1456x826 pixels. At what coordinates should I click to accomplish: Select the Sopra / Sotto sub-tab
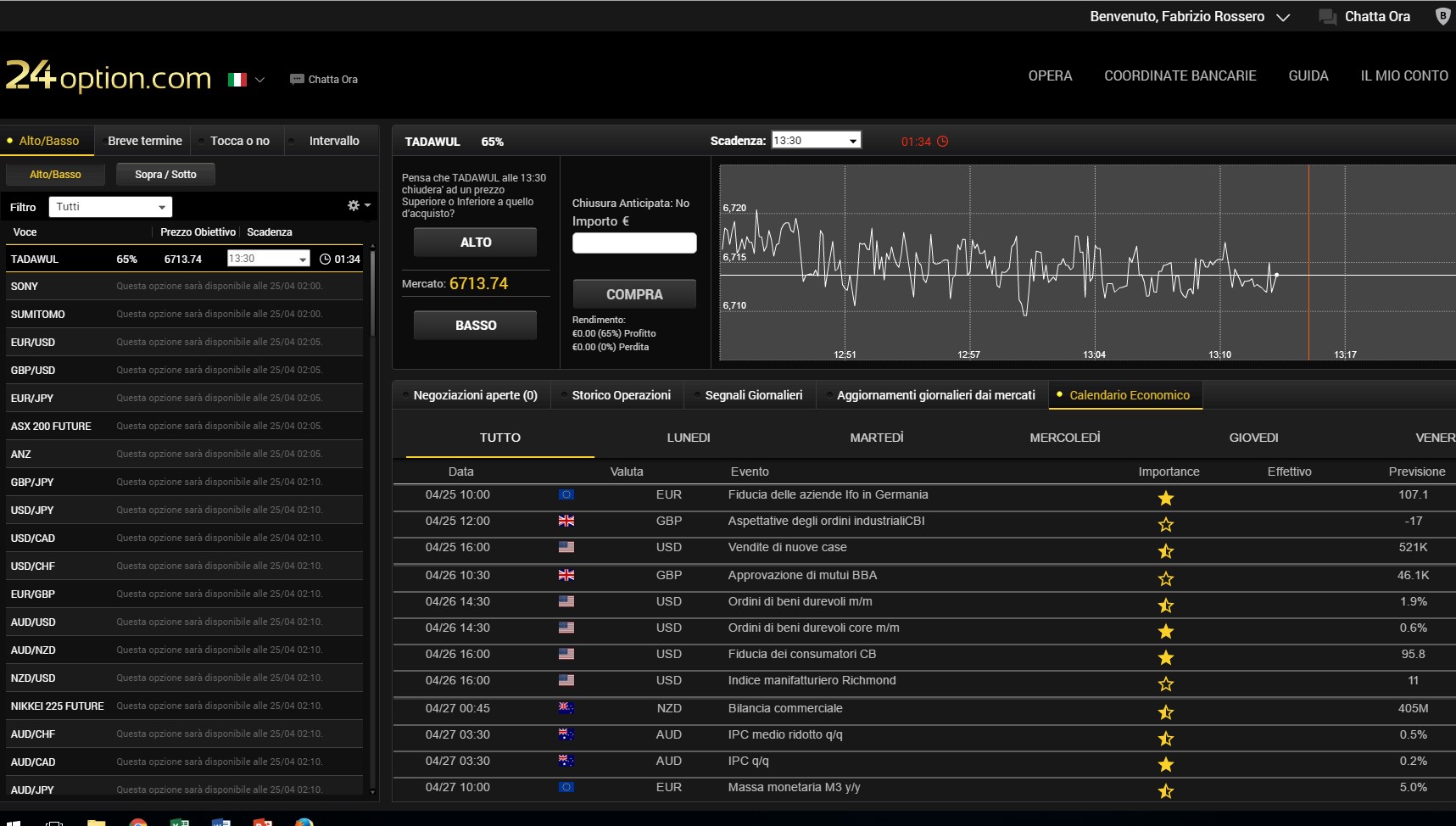165,175
